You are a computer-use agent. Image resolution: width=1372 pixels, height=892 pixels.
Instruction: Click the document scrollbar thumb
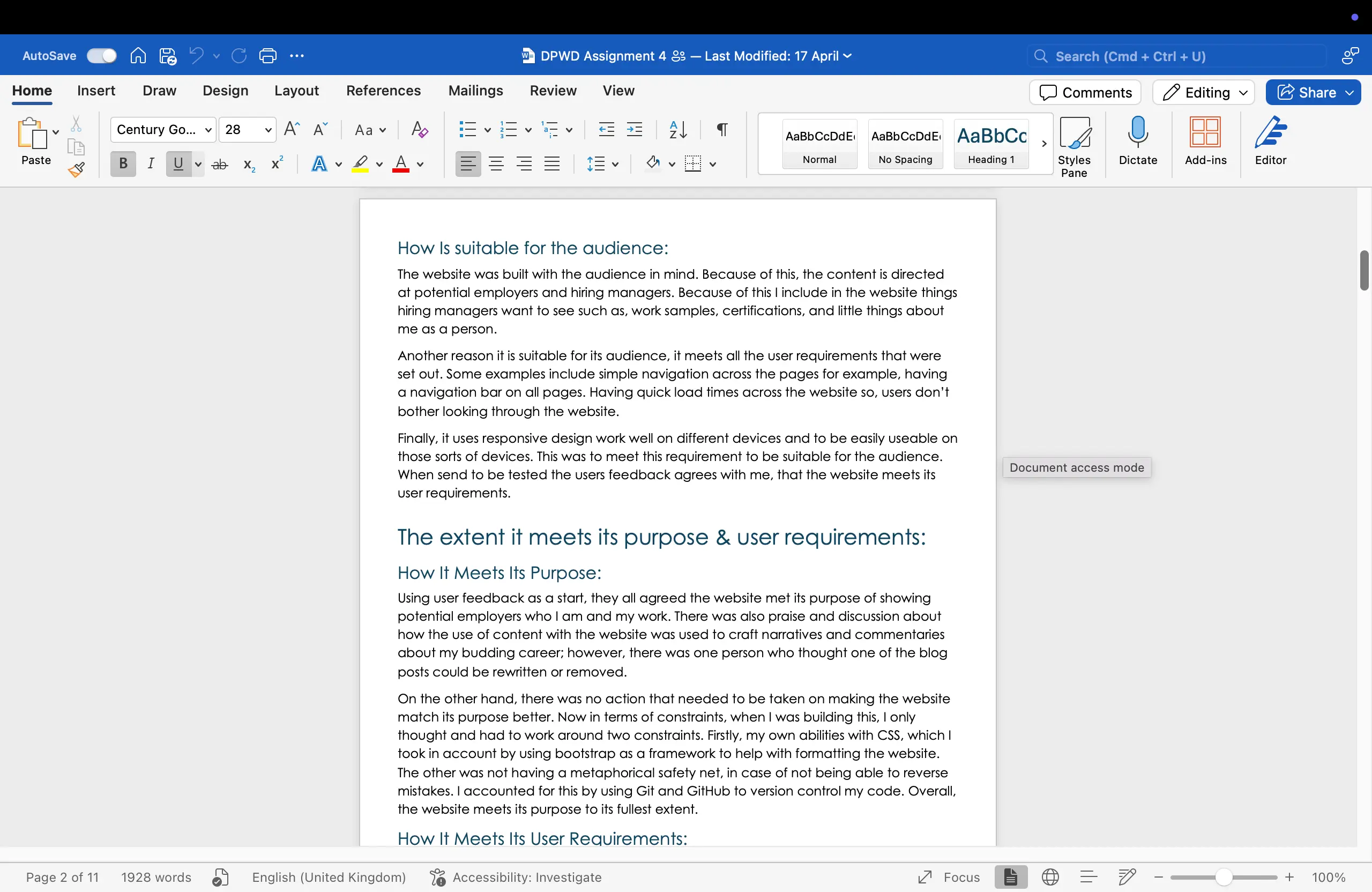[x=1364, y=271]
